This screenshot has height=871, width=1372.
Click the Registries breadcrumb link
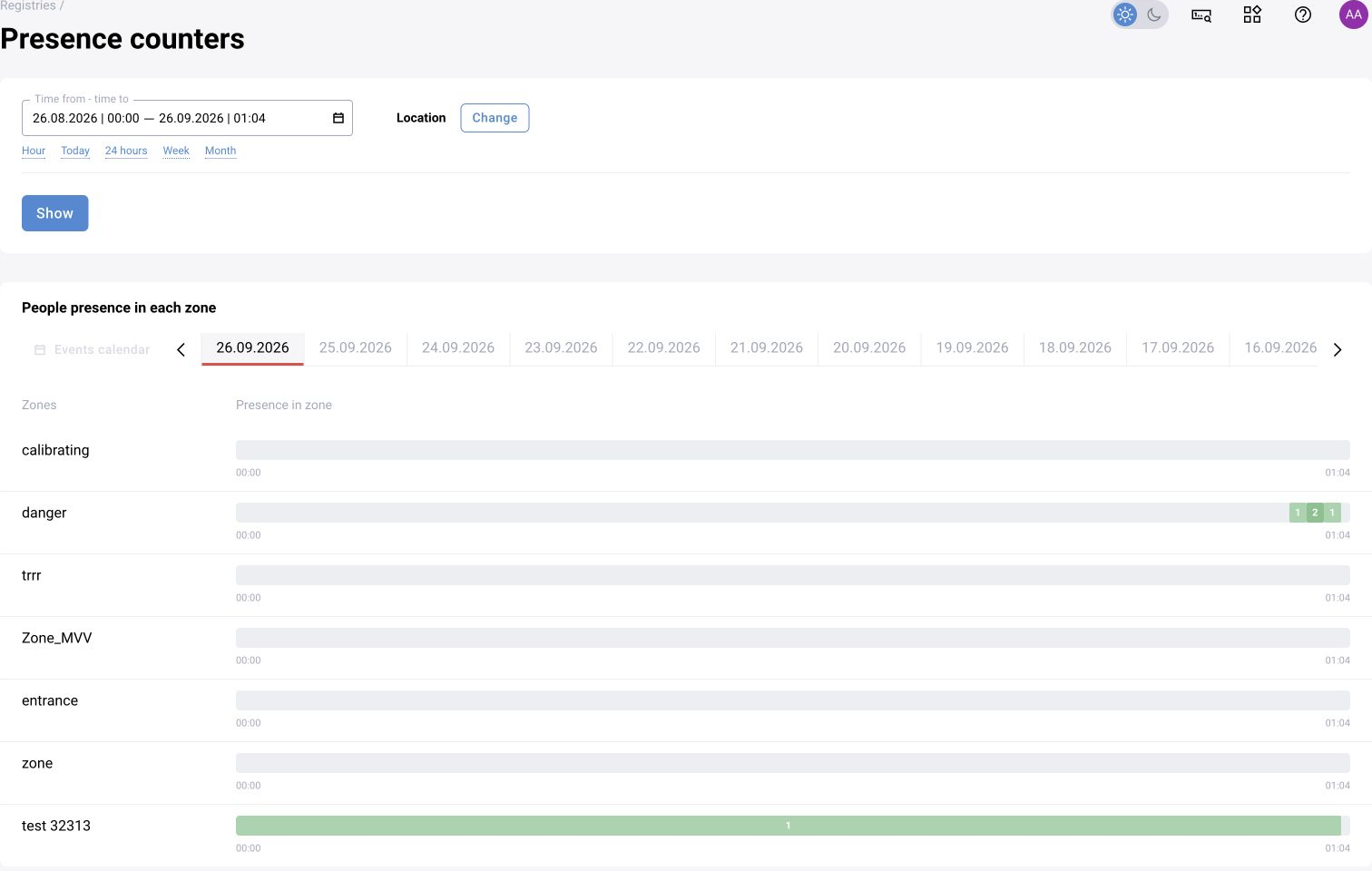point(28,5)
